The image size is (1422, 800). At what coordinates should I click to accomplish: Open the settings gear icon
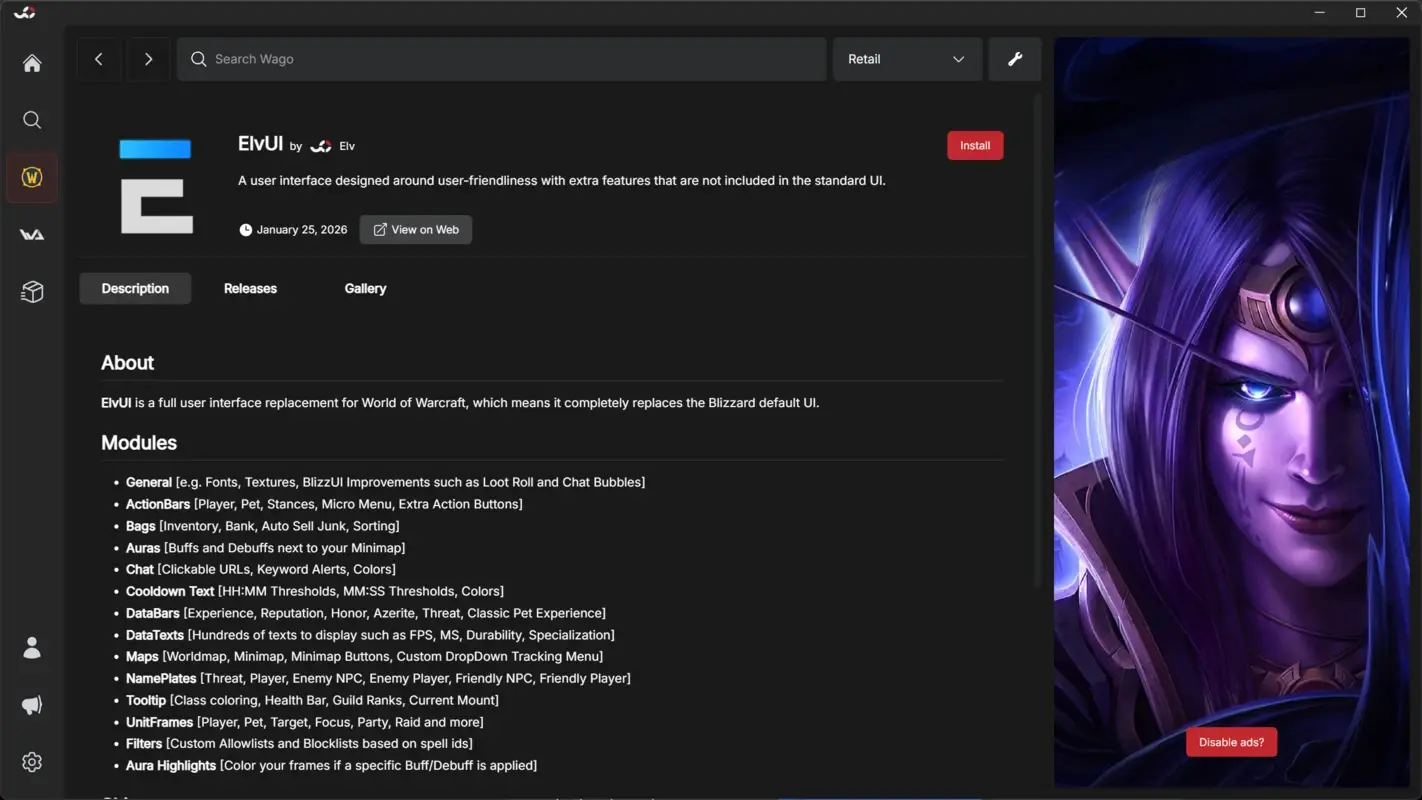tap(31, 761)
